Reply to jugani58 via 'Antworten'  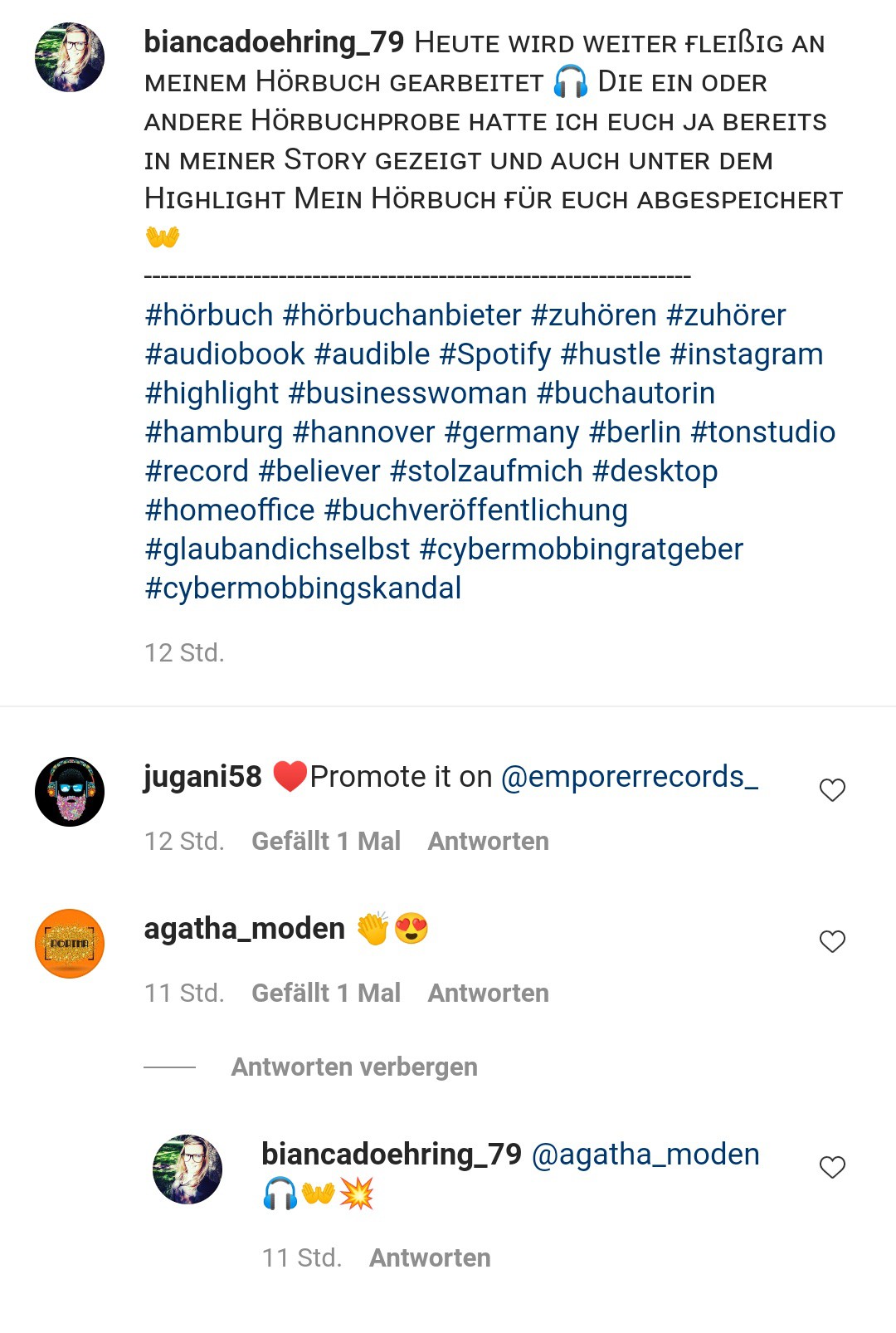point(489,841)
